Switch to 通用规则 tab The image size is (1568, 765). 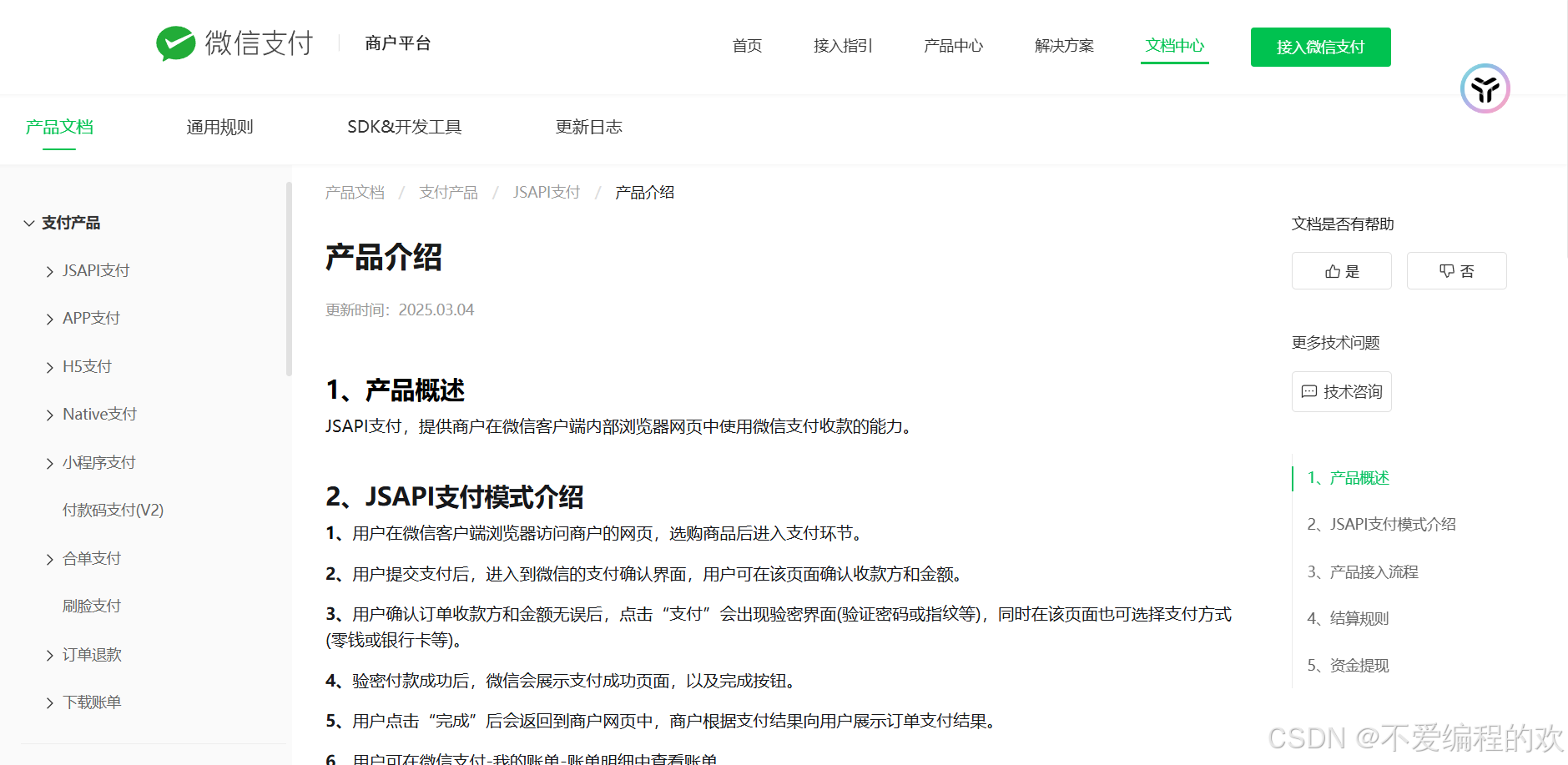point(219,127)
